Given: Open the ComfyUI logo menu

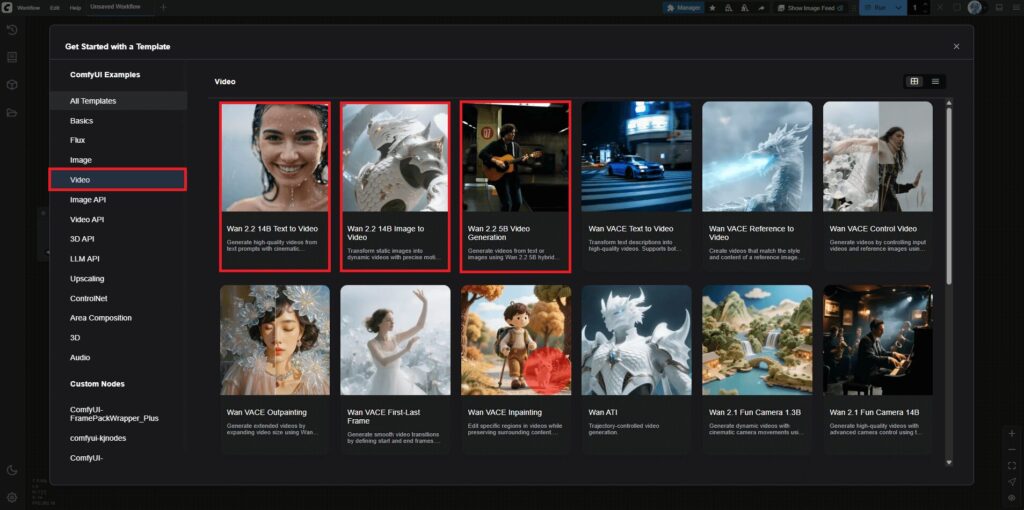Looking at the screenshot, I should pyautogui.click(x=6, y=8).
